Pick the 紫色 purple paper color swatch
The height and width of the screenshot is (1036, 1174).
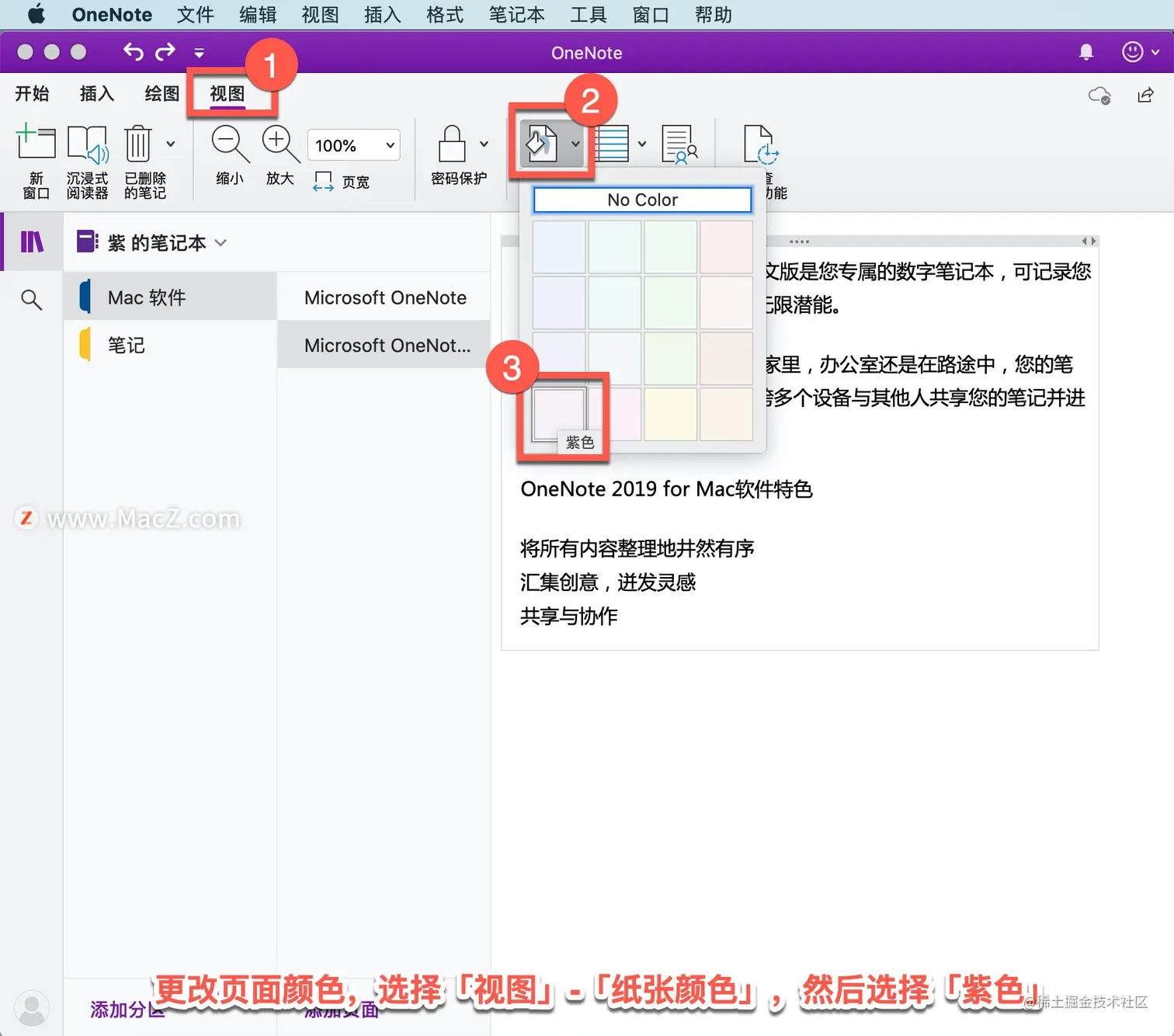[x=559, y=415]
